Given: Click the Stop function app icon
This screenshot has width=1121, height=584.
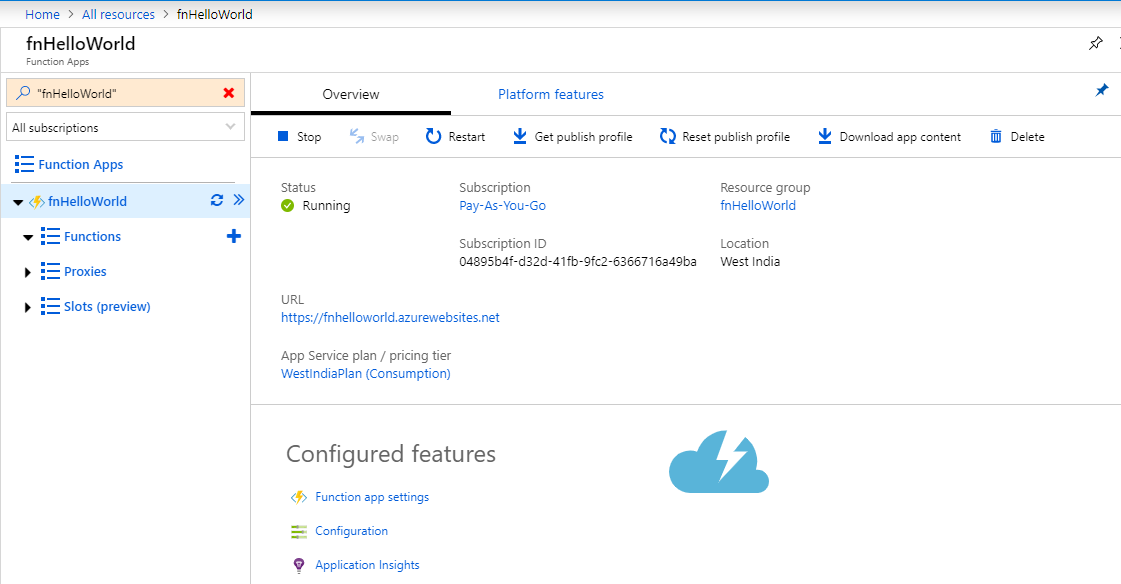Looking at the screenshot, I should coord(283,137).
